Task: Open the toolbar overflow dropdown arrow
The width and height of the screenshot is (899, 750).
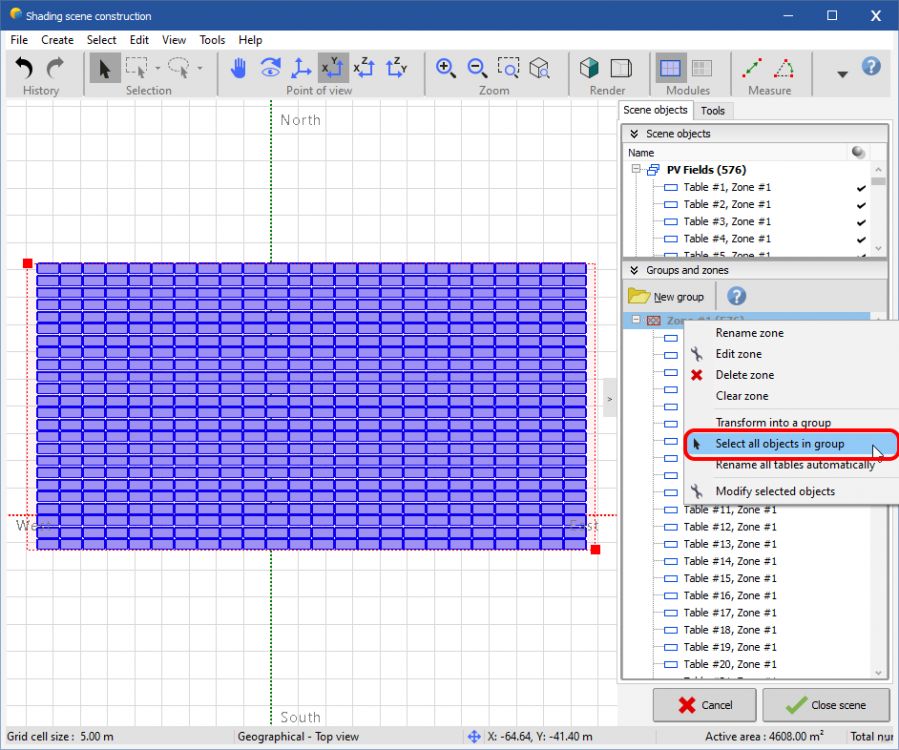Action: tap(842, 74)
